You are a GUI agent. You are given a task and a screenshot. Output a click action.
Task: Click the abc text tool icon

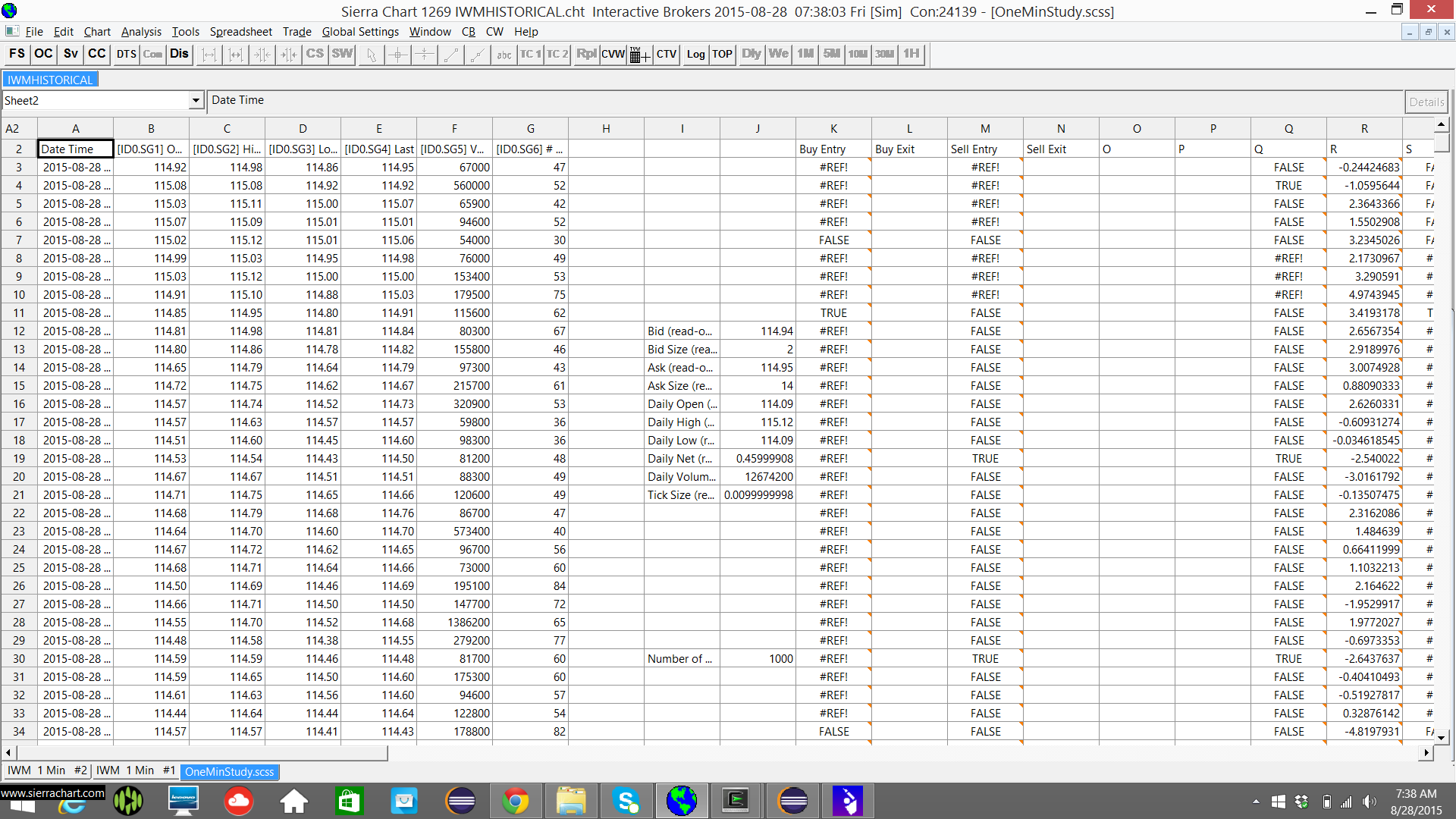coord(504,54)
